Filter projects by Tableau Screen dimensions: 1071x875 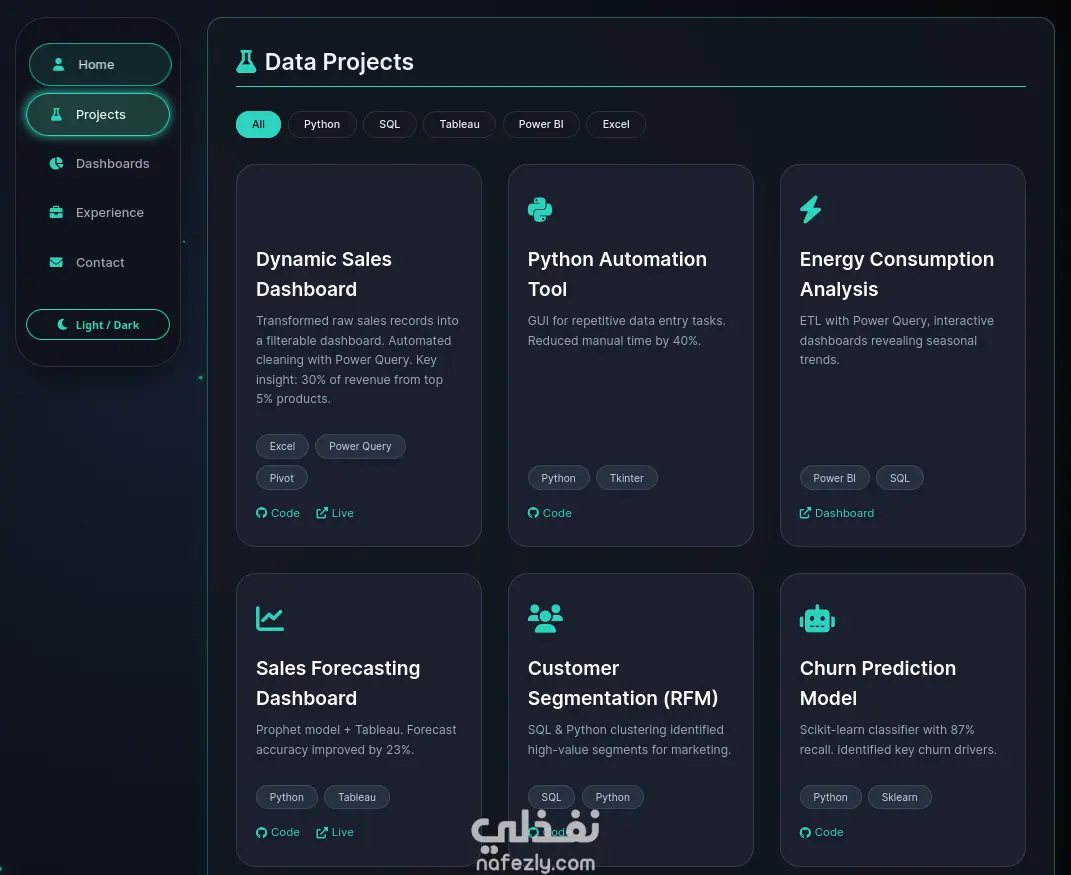point(459,124)
